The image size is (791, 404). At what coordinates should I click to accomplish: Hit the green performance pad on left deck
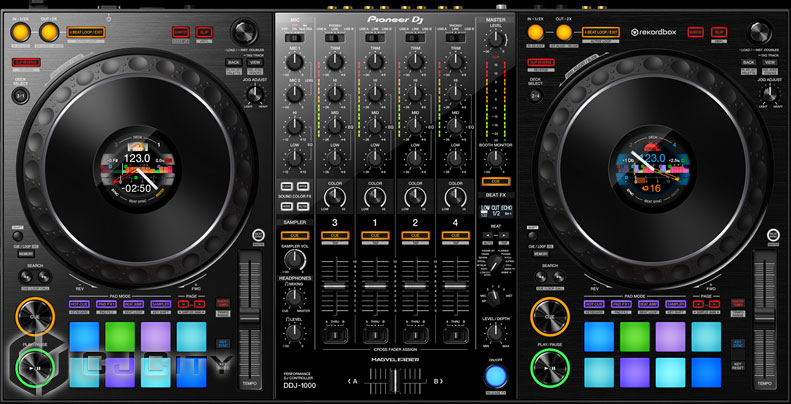(x=121, y=336)
